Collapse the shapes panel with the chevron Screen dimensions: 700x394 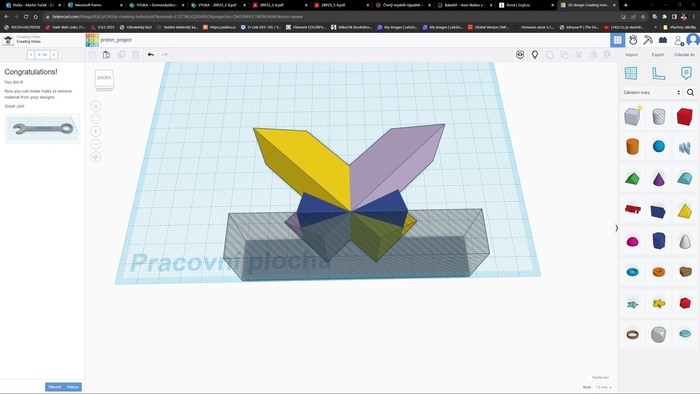[617, 228]
